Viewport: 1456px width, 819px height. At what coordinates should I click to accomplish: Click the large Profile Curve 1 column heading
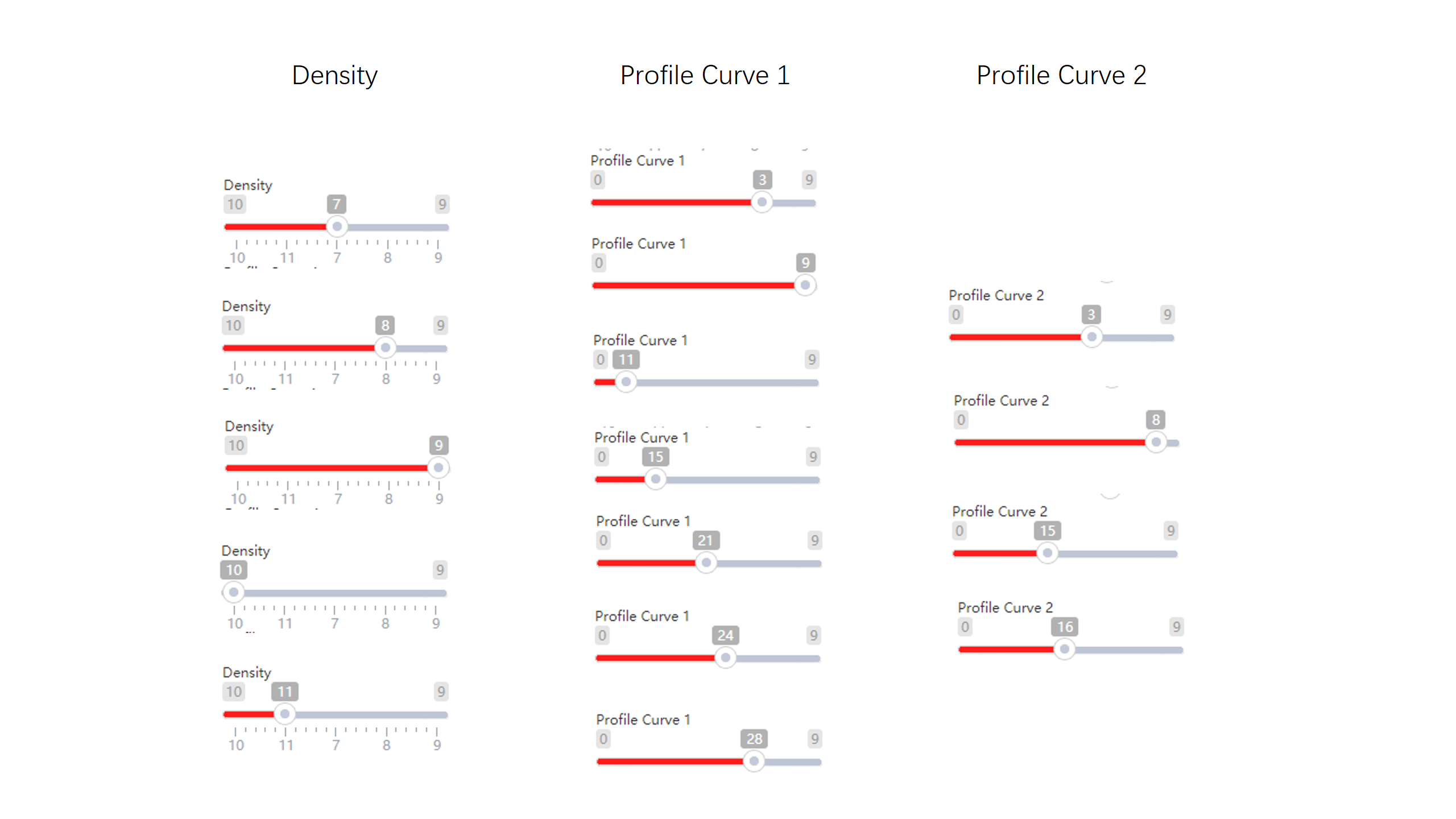pos(705,75)
